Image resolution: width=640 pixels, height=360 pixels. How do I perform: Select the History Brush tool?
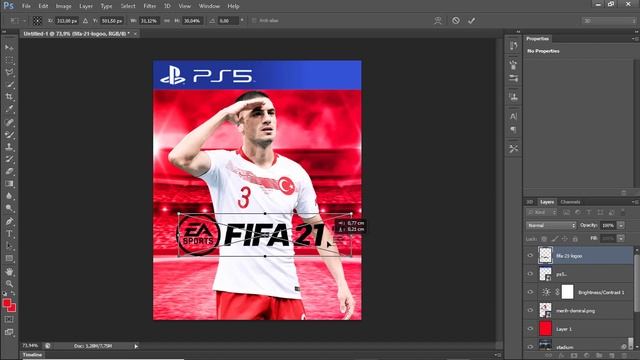click(x=9, y=159)
